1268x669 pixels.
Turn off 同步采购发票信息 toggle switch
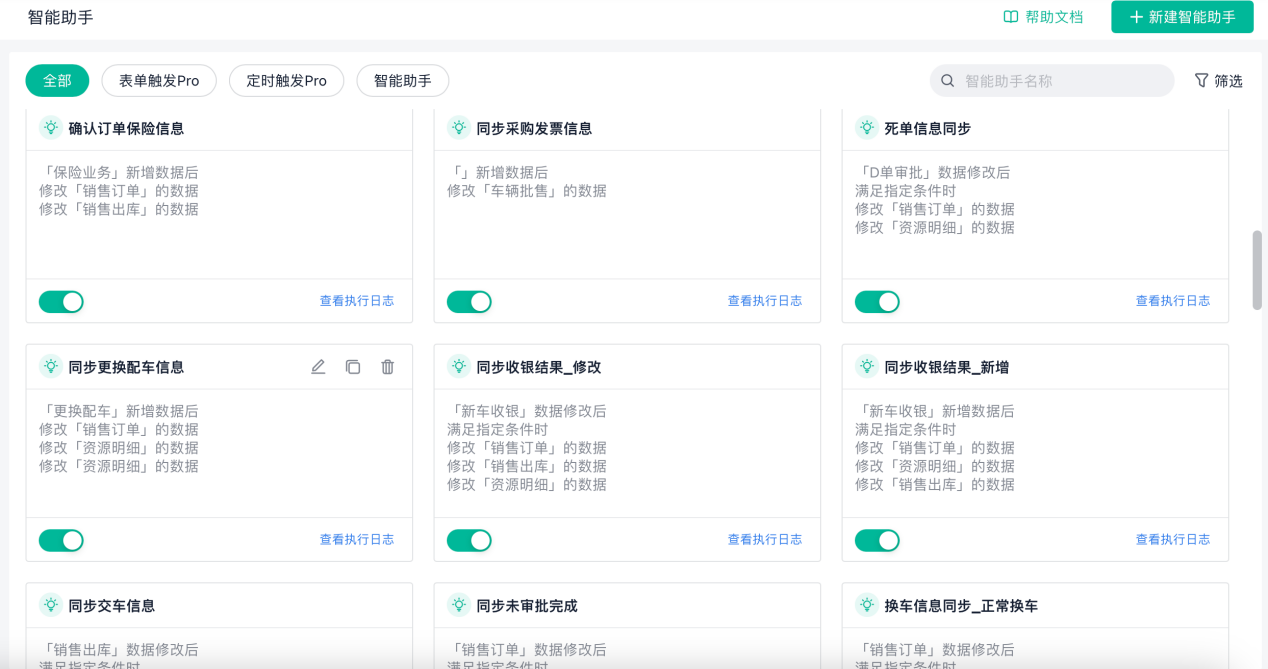pyautogui.click(x=469, y=302)
